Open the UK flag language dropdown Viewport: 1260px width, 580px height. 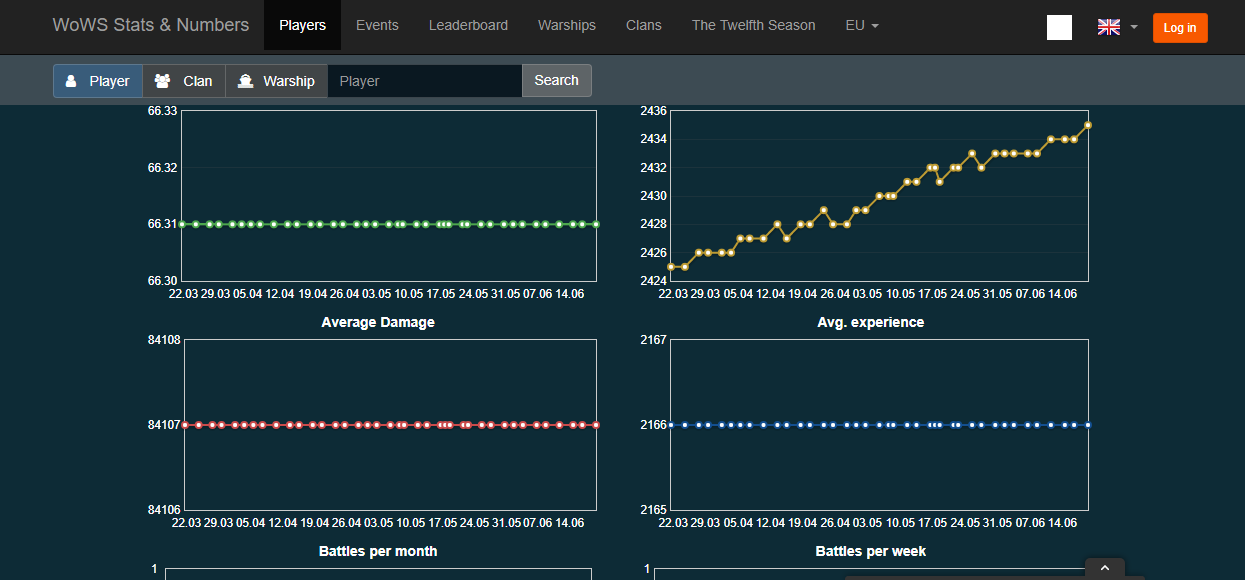(1118, 27)
